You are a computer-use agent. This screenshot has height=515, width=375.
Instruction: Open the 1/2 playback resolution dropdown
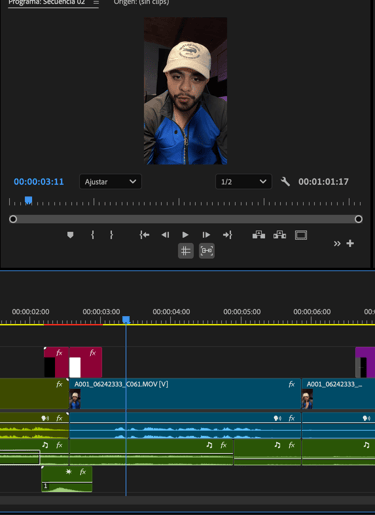243,182
